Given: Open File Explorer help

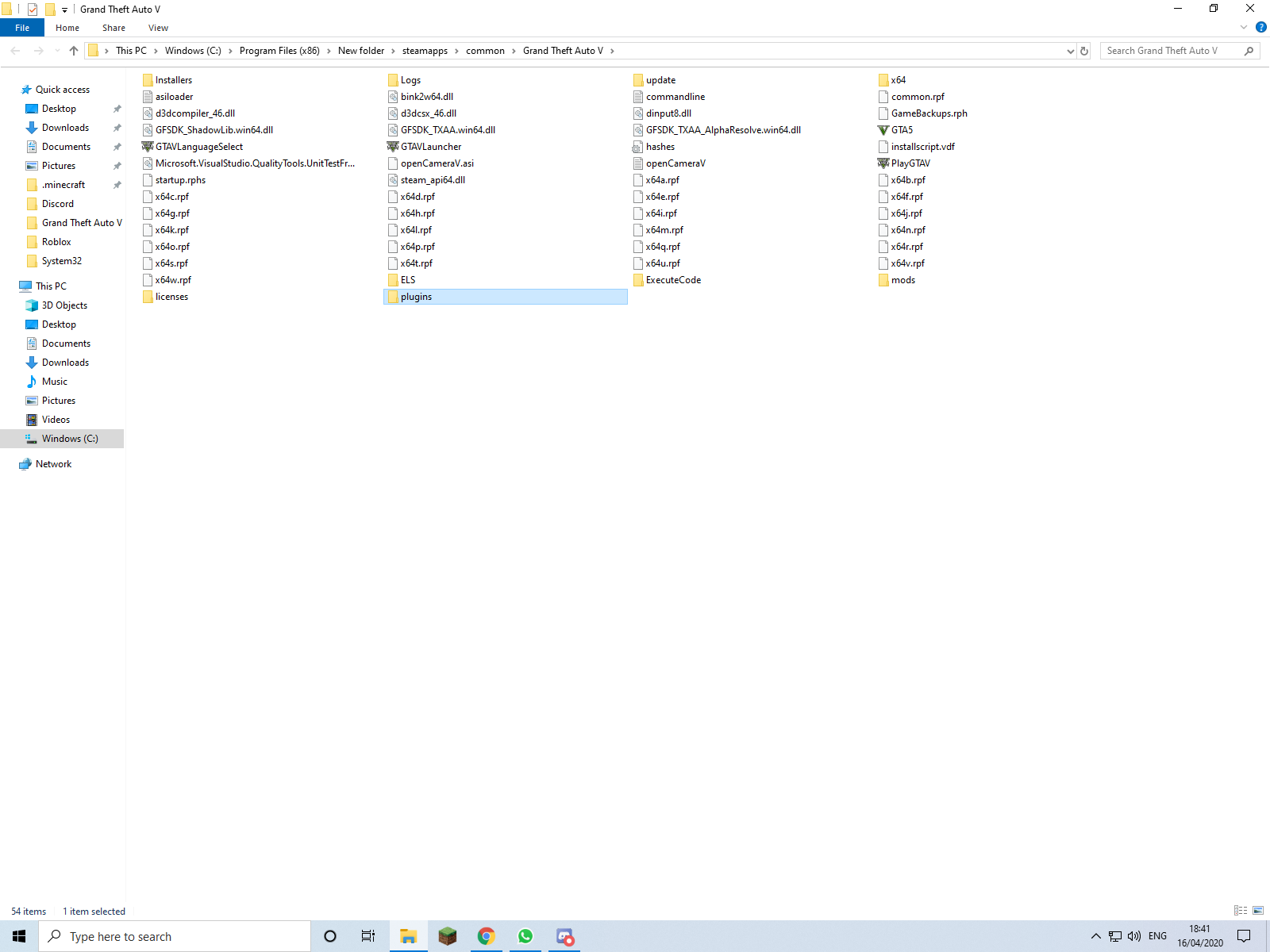Looking at the screenshot, I should click(x=1261, y=28).
